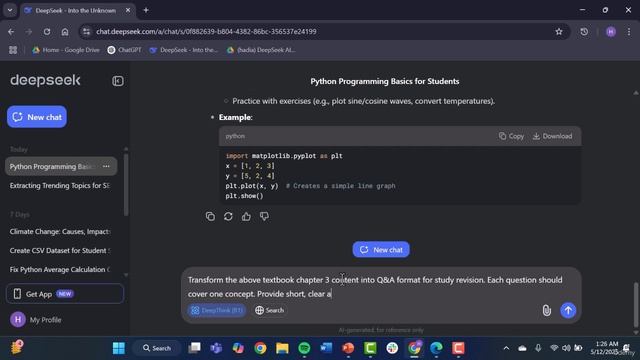Viewport: 640px width, 360px height.
Task: Toggle DeepThink (R1) mode
Action: (x=217, y=310)
